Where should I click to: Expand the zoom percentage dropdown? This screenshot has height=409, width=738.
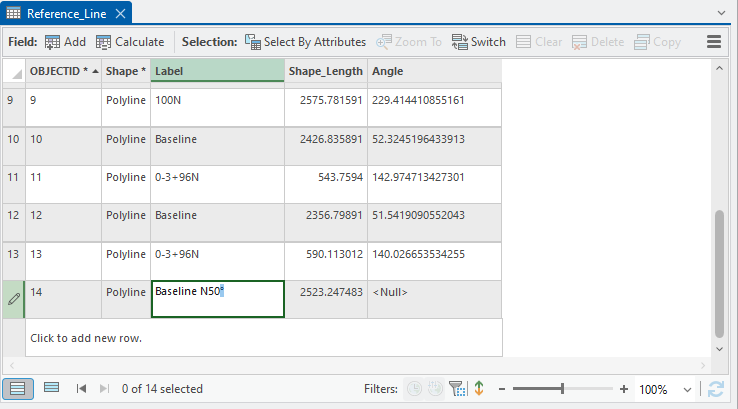pyautogui.click(x=687, y=390)
